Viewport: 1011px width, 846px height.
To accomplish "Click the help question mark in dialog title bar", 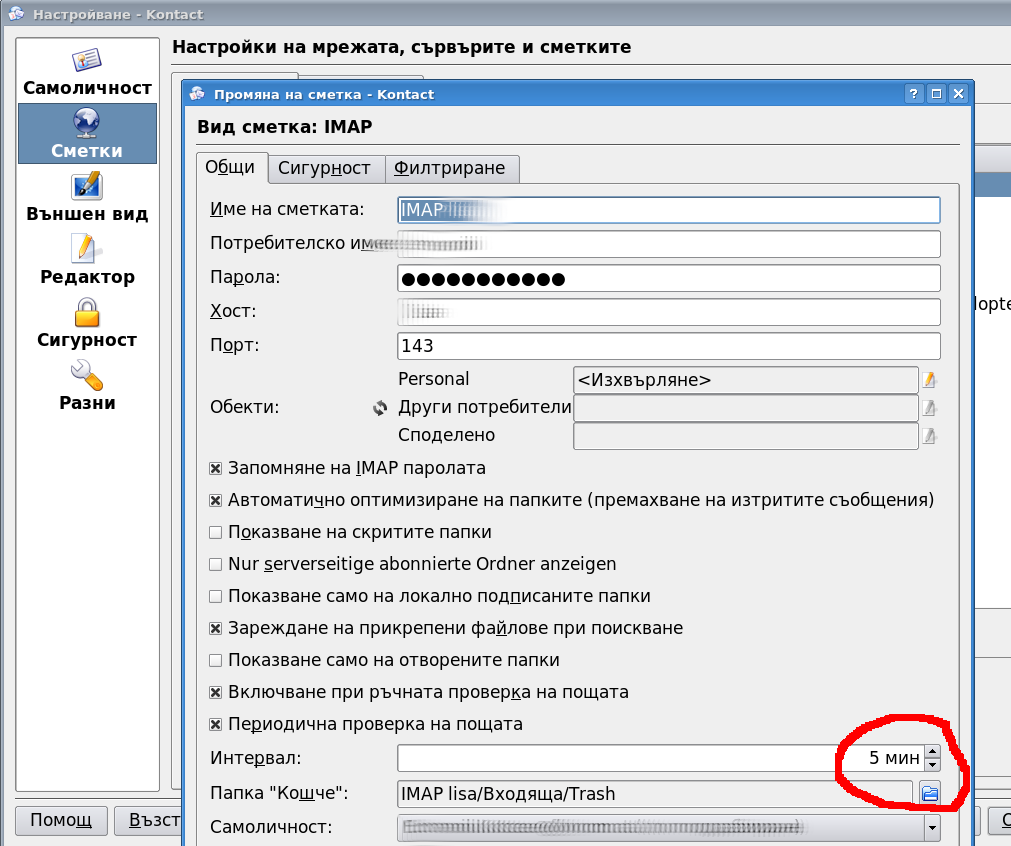I will [x=914, y=94].
